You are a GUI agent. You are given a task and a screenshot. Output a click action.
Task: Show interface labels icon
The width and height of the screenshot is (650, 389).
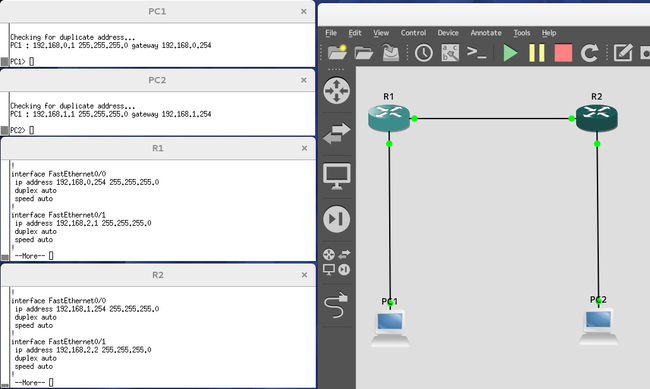click(450, 53)
